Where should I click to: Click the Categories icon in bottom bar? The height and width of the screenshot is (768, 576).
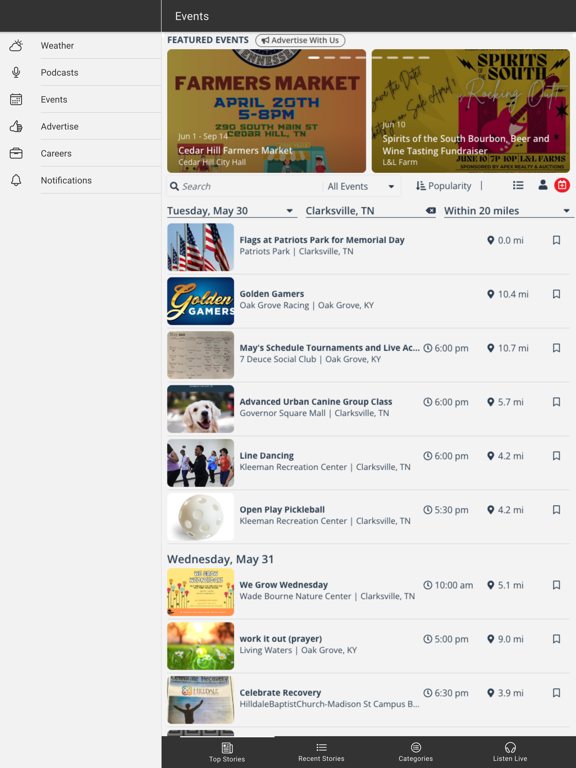pyautogui.click(x=416, y=747)
